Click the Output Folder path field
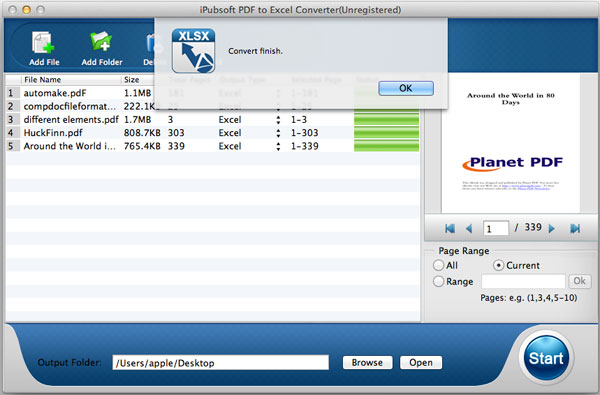600x395 pixels. pos(220,362)
